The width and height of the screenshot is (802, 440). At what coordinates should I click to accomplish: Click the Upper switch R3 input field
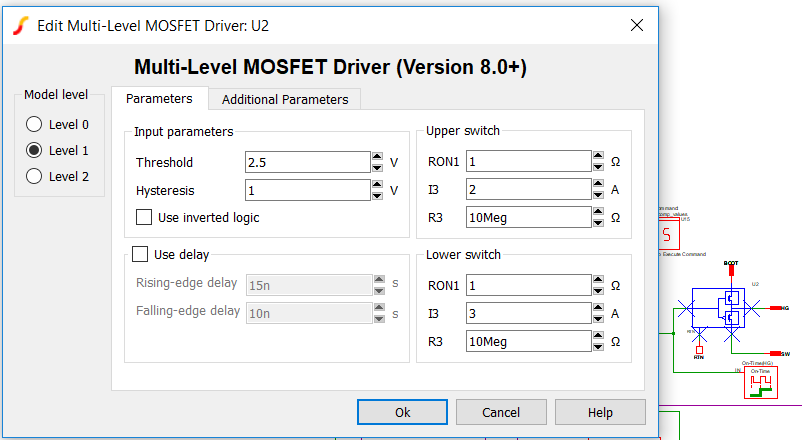[528, 217]
